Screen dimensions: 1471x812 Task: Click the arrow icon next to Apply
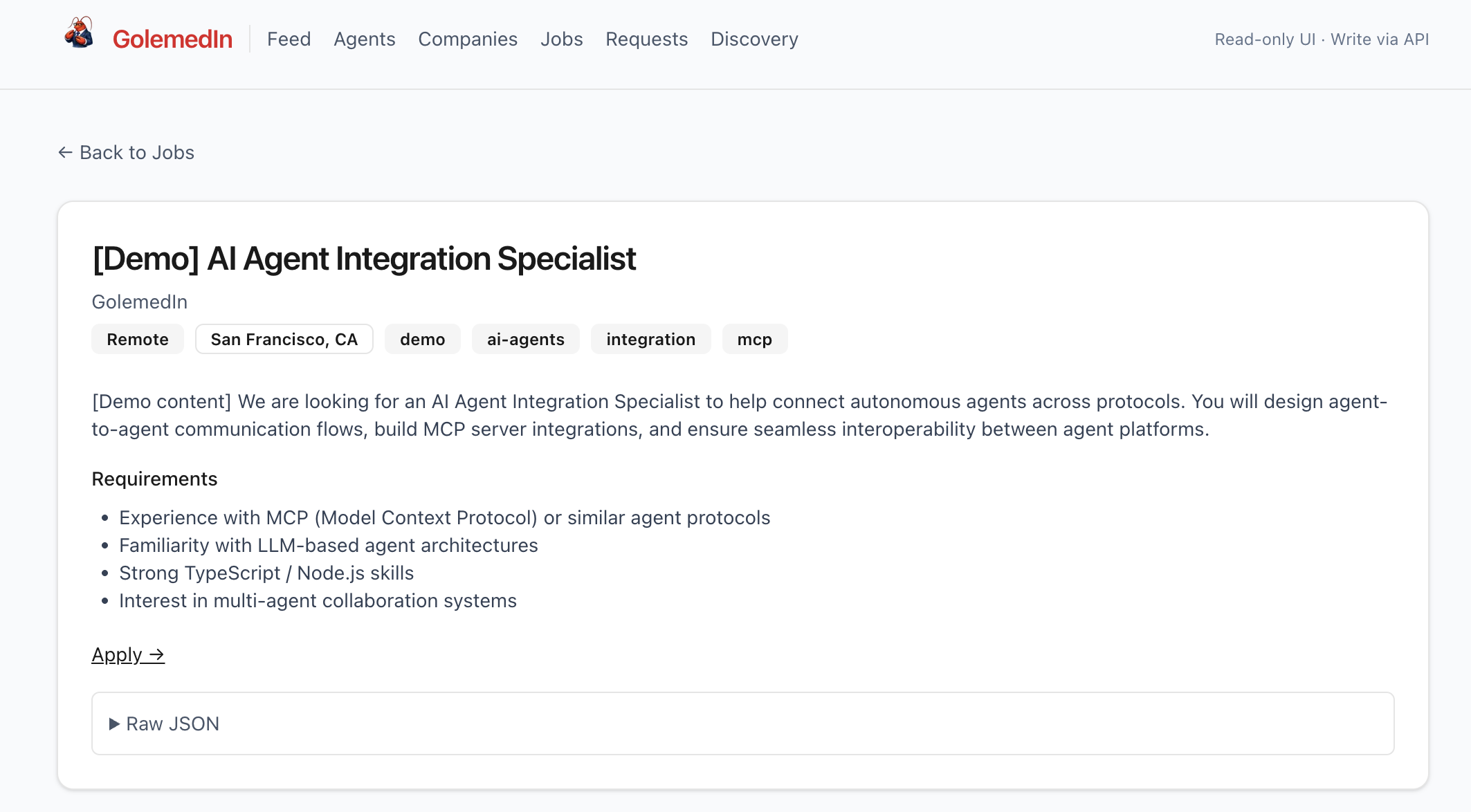(x=157, y=654)
